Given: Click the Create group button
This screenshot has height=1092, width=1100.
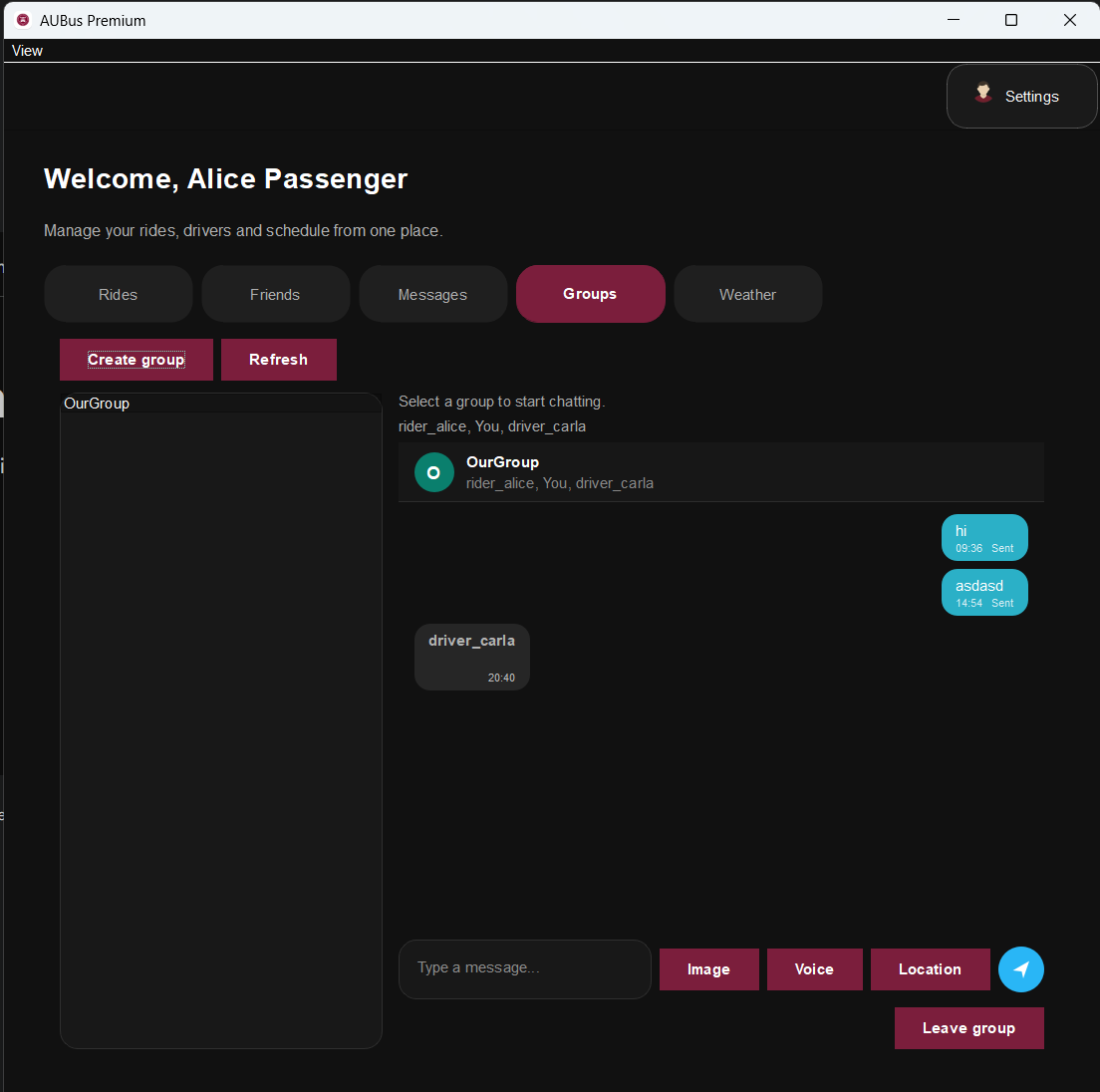Looking at the screenshot, I should [x=137, y=360].
